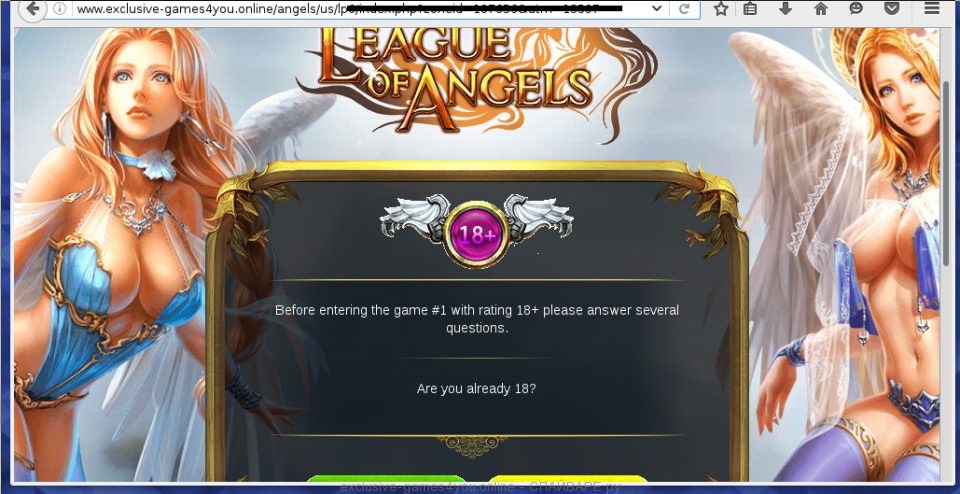Open the chat smiley icon in toolbar
Screen dimensions: 960x494
pyautogui.click(x=856, y=9)
